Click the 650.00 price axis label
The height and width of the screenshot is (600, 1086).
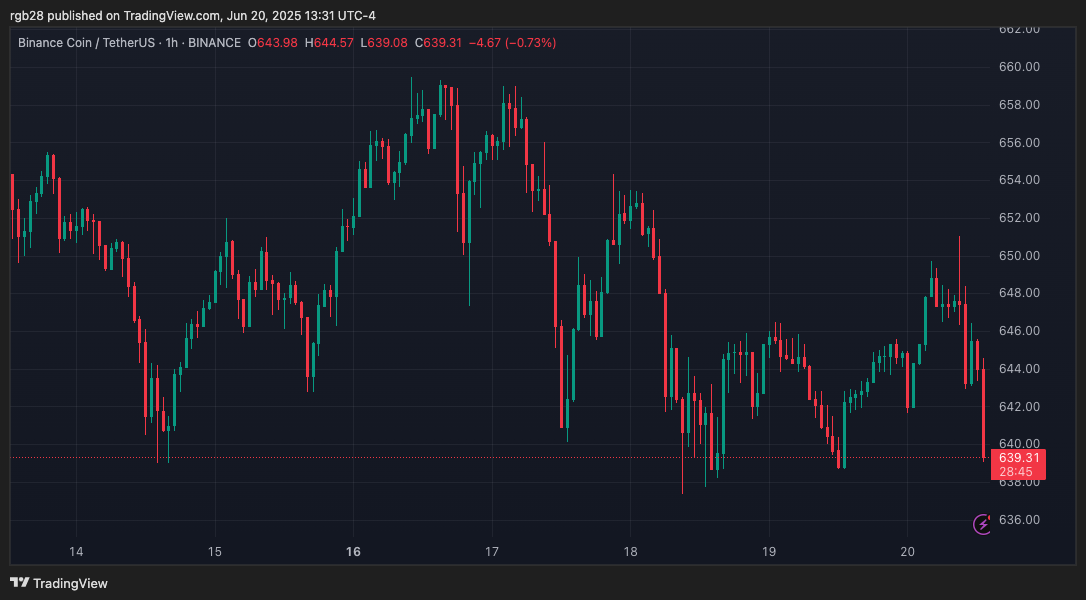tap(1020, 255)
